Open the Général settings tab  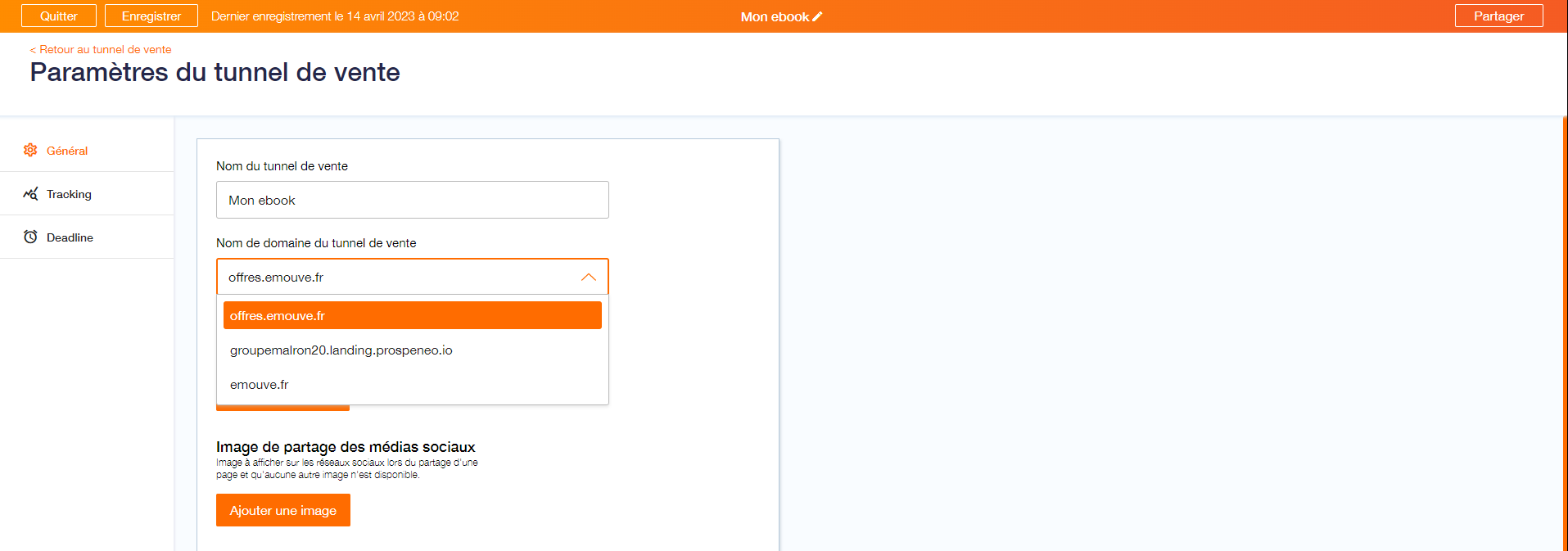coord(87,151)
